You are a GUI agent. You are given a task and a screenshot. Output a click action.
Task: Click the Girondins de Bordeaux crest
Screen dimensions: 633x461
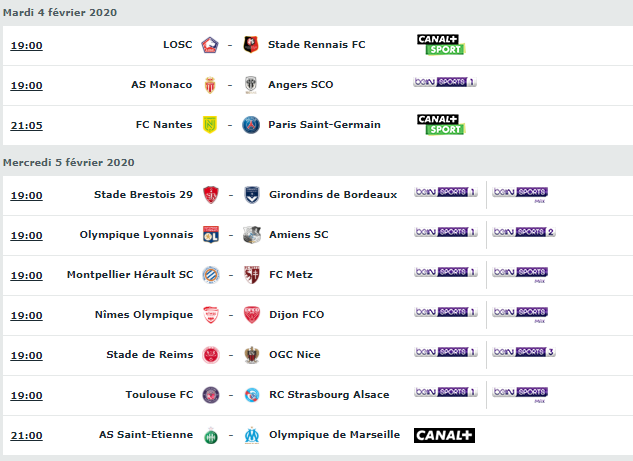tap(252, 195)
